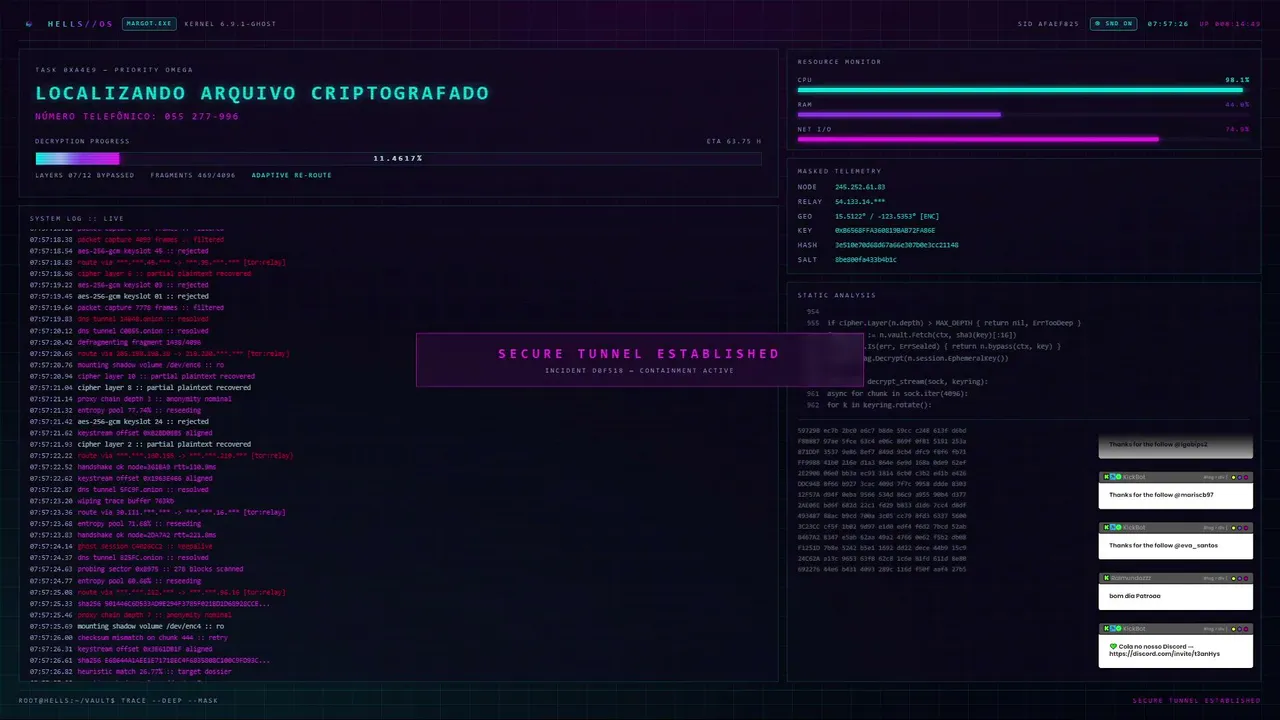Click NODE address 245.252.61.83
The height and width of the screenshot is (720, 1280).
coord(860,187)
